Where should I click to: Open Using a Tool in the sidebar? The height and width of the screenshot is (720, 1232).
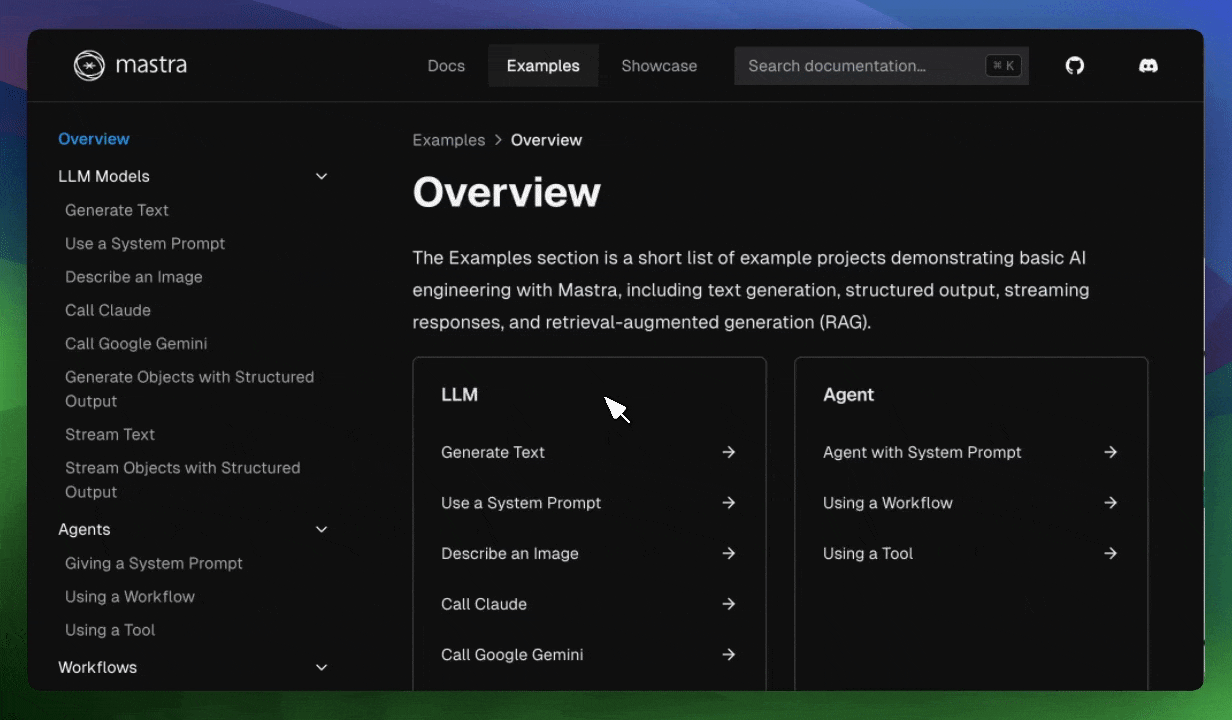(110, 630)
